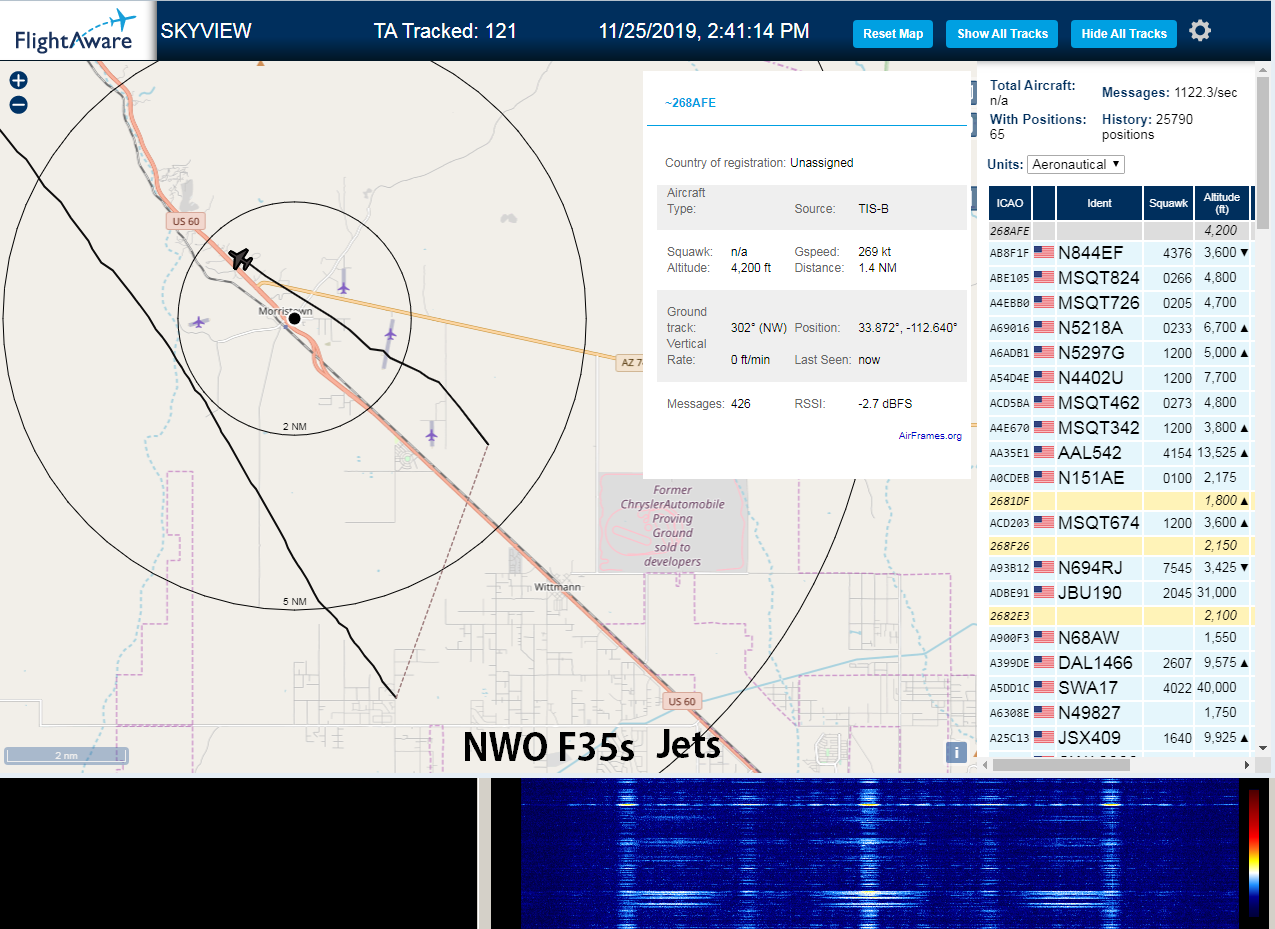Click the US flag in N5297G row
The width and height of the screenshot is (1275, 929).
coord(1044,353)
